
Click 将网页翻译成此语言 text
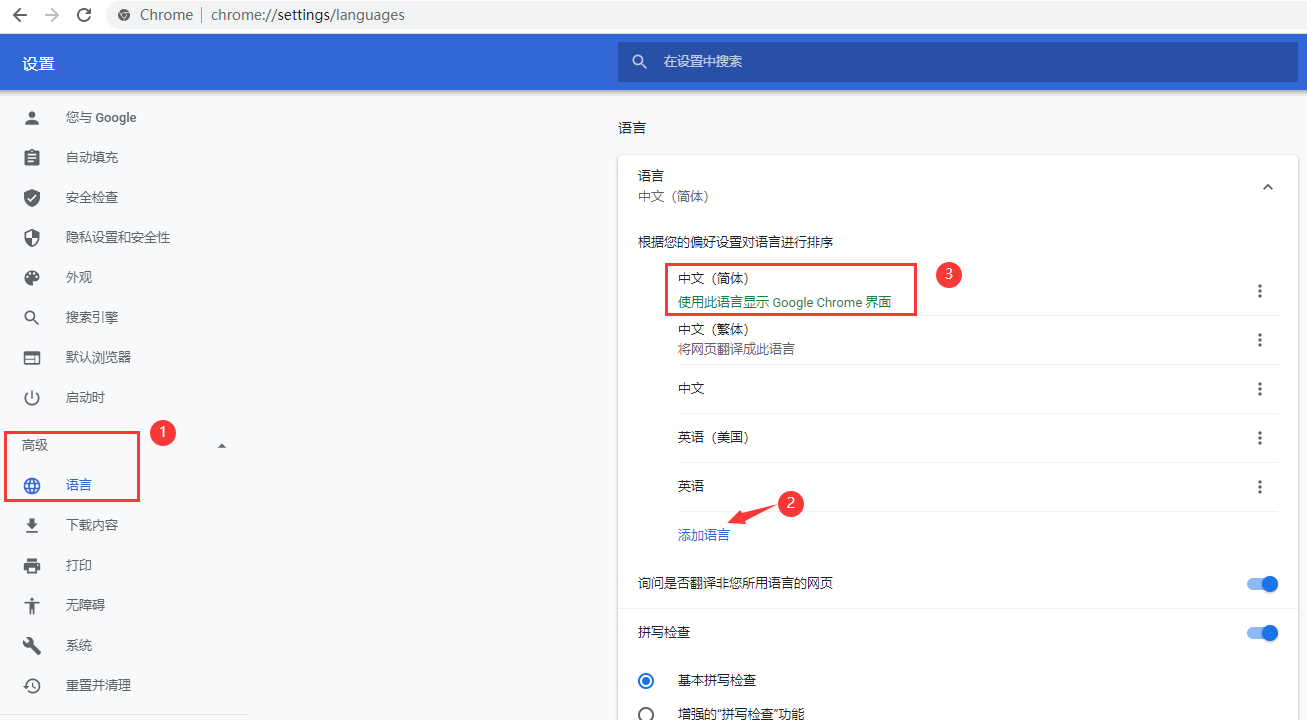(x=736, y=350)
